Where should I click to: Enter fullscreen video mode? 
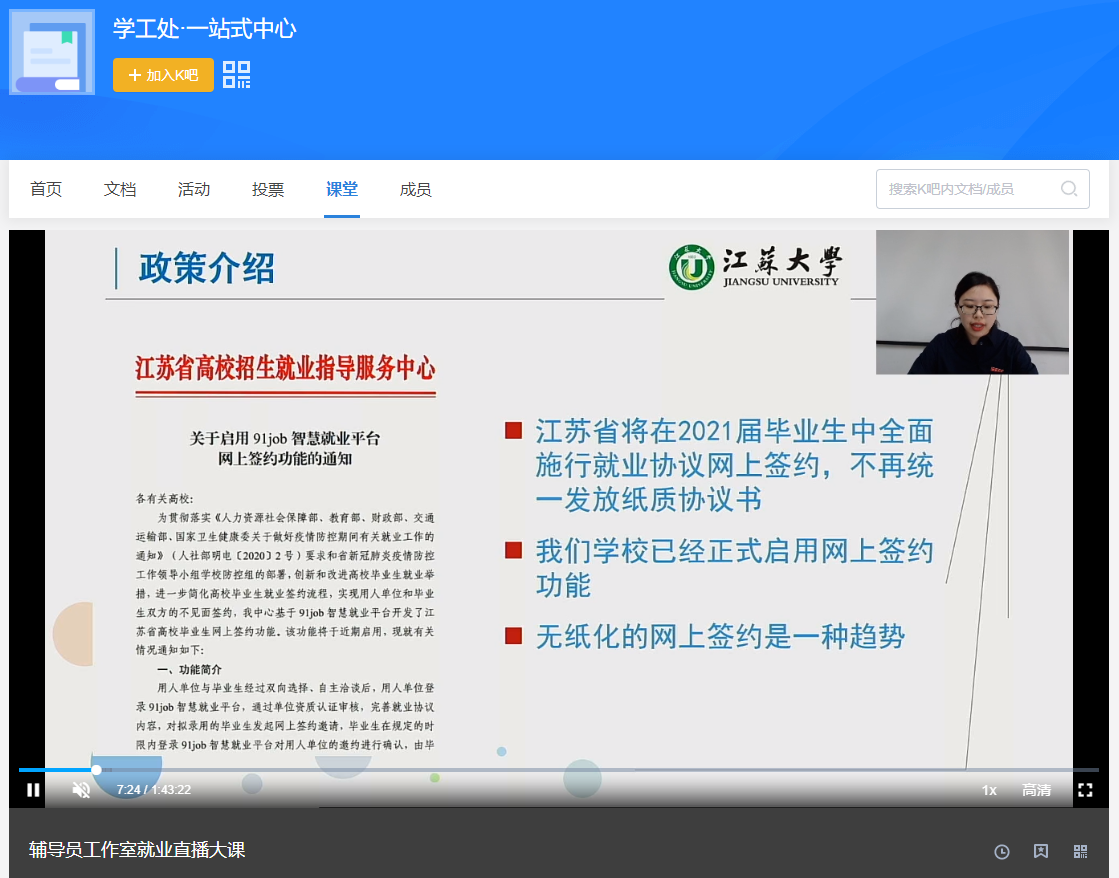[x=1085, y=790]
